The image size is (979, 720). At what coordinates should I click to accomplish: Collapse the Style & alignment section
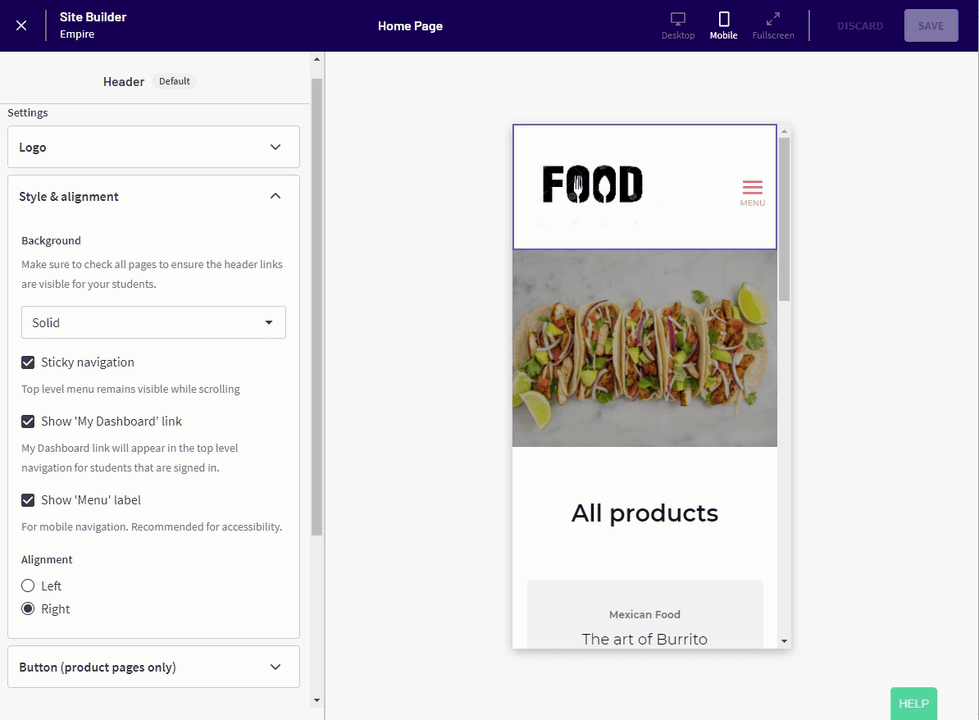point(154,196)
